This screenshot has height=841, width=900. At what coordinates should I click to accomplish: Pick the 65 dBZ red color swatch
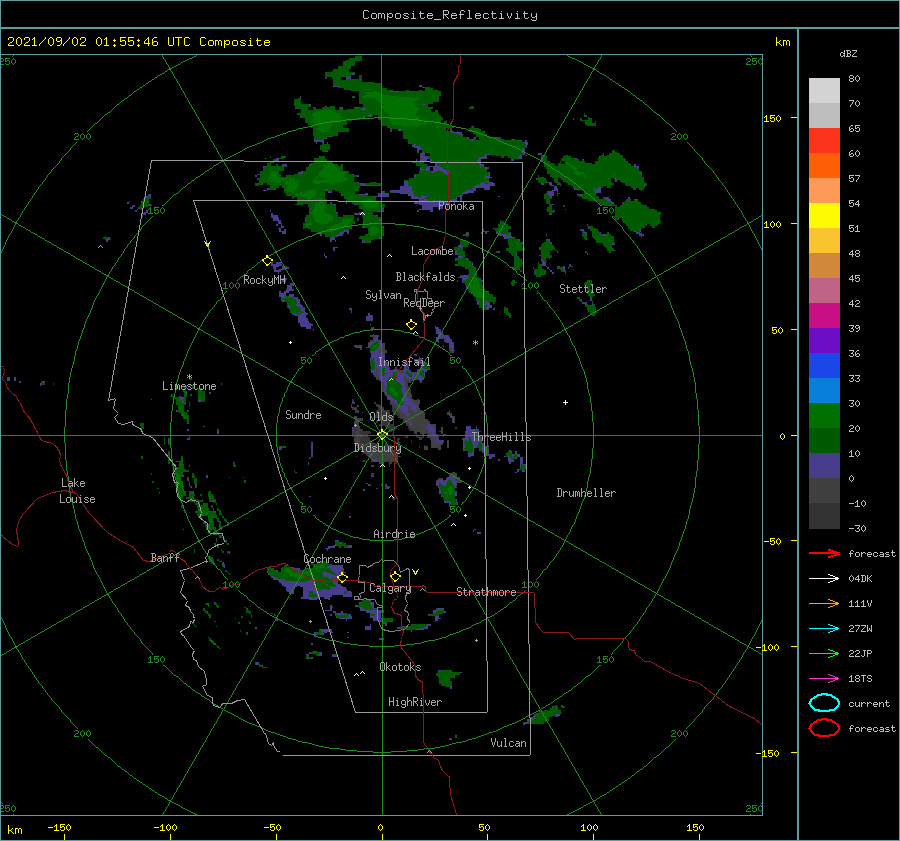click(x=824, y=140)
